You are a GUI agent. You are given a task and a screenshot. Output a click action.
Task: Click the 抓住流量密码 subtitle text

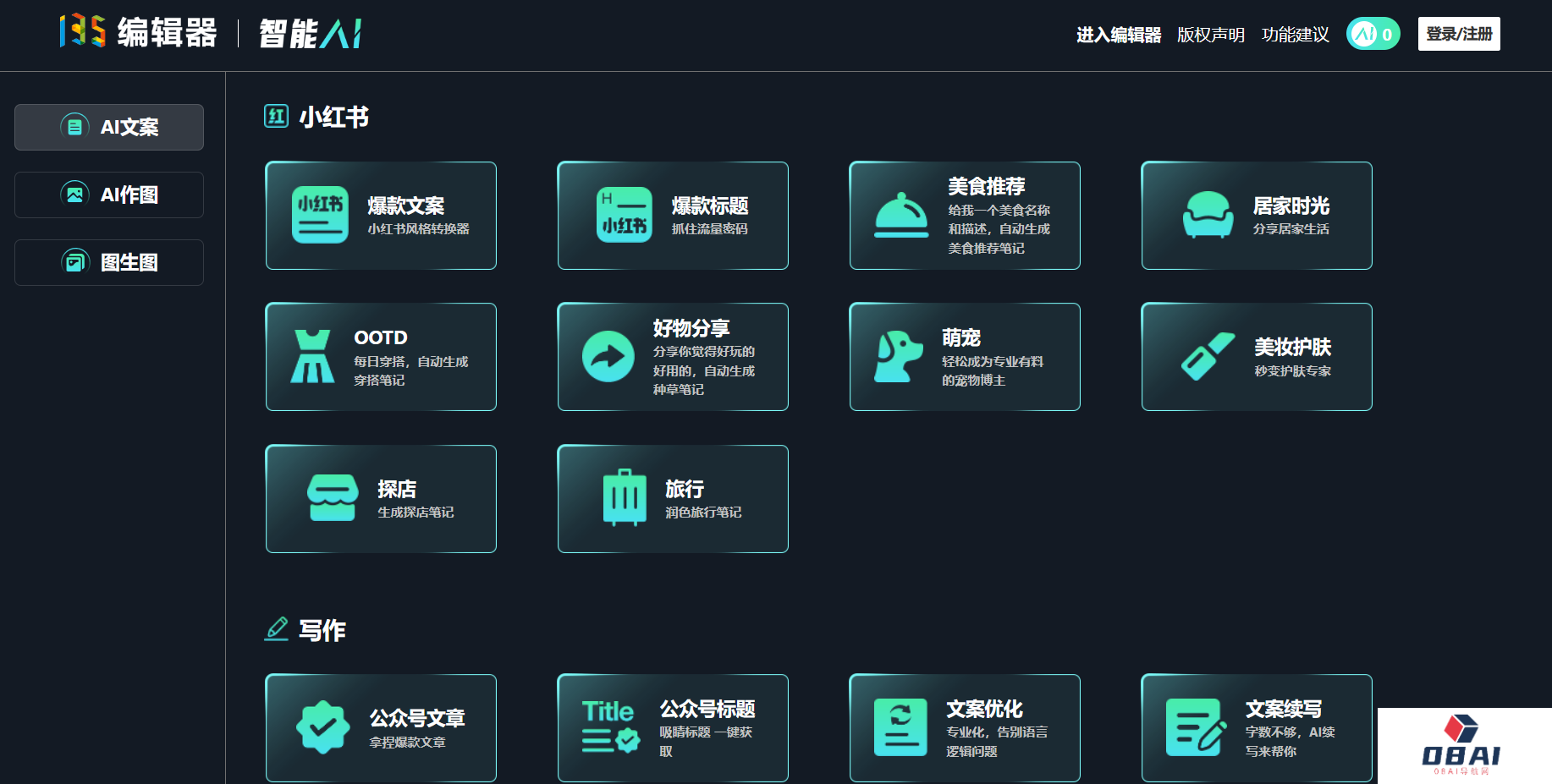coord(710,229)
